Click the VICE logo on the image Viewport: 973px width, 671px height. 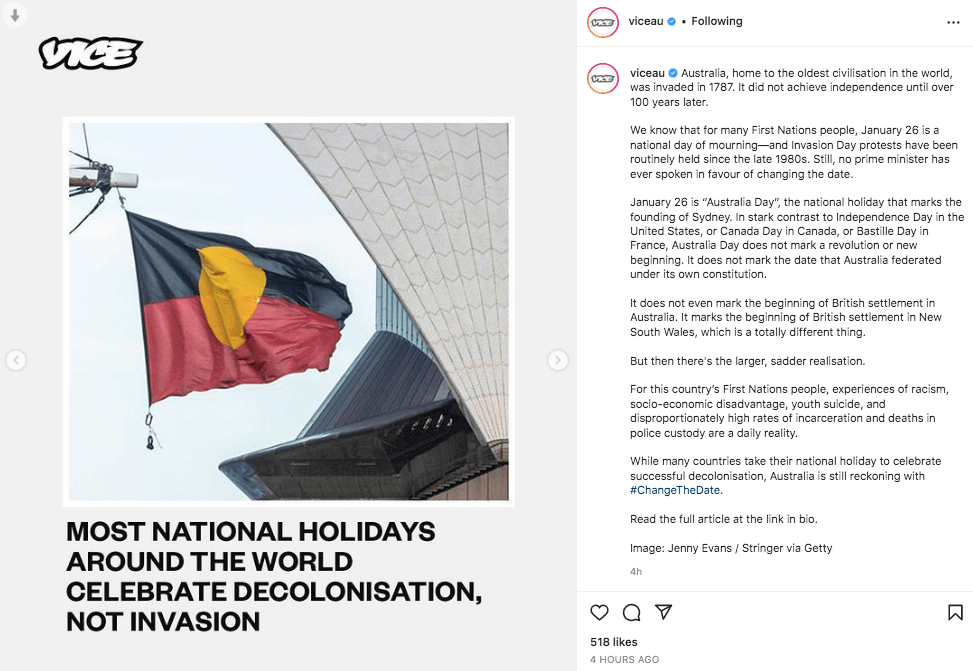pyautogui.click(x=91, y=53)
